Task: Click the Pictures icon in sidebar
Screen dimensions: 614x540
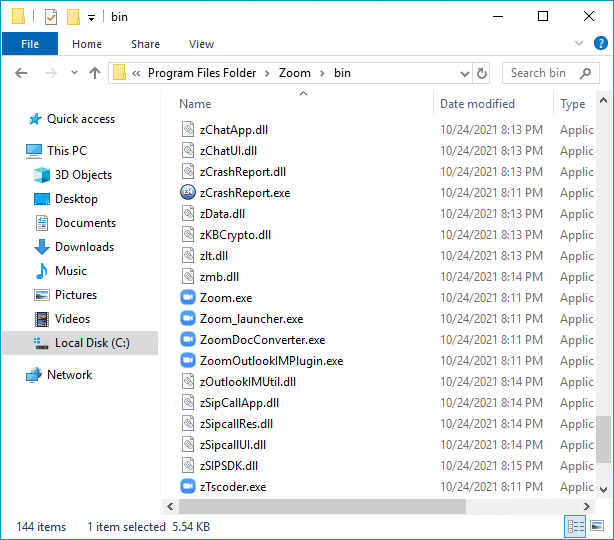Action: pyautogui.click(x=42, y=295)
